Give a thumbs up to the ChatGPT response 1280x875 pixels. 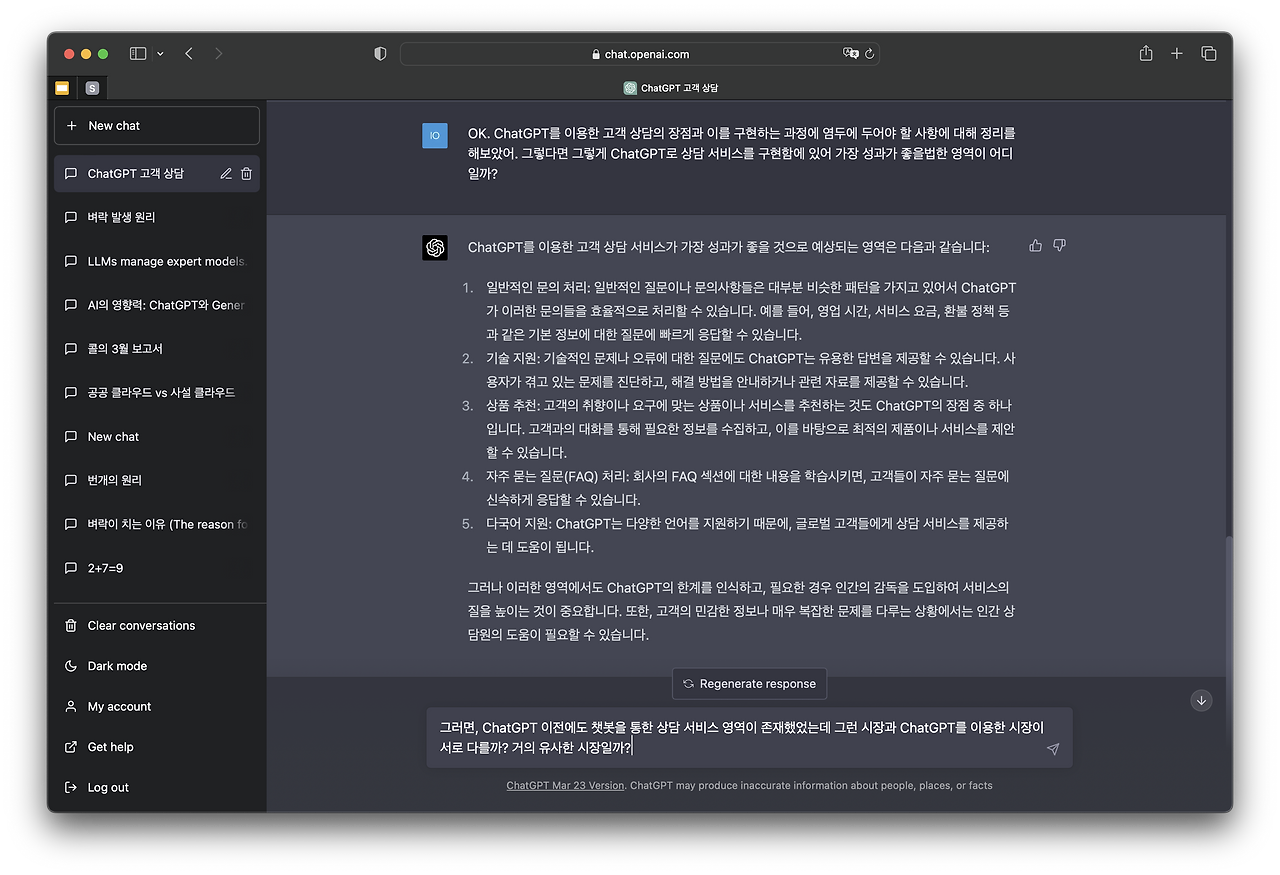(x=1035, y=244)
